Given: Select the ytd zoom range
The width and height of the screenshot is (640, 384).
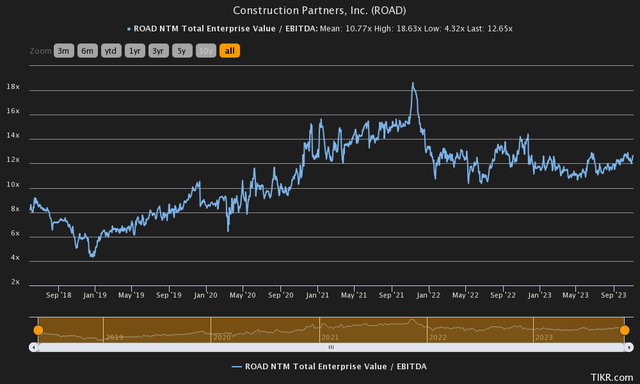Looking at the screenshot, I should 111,51.
